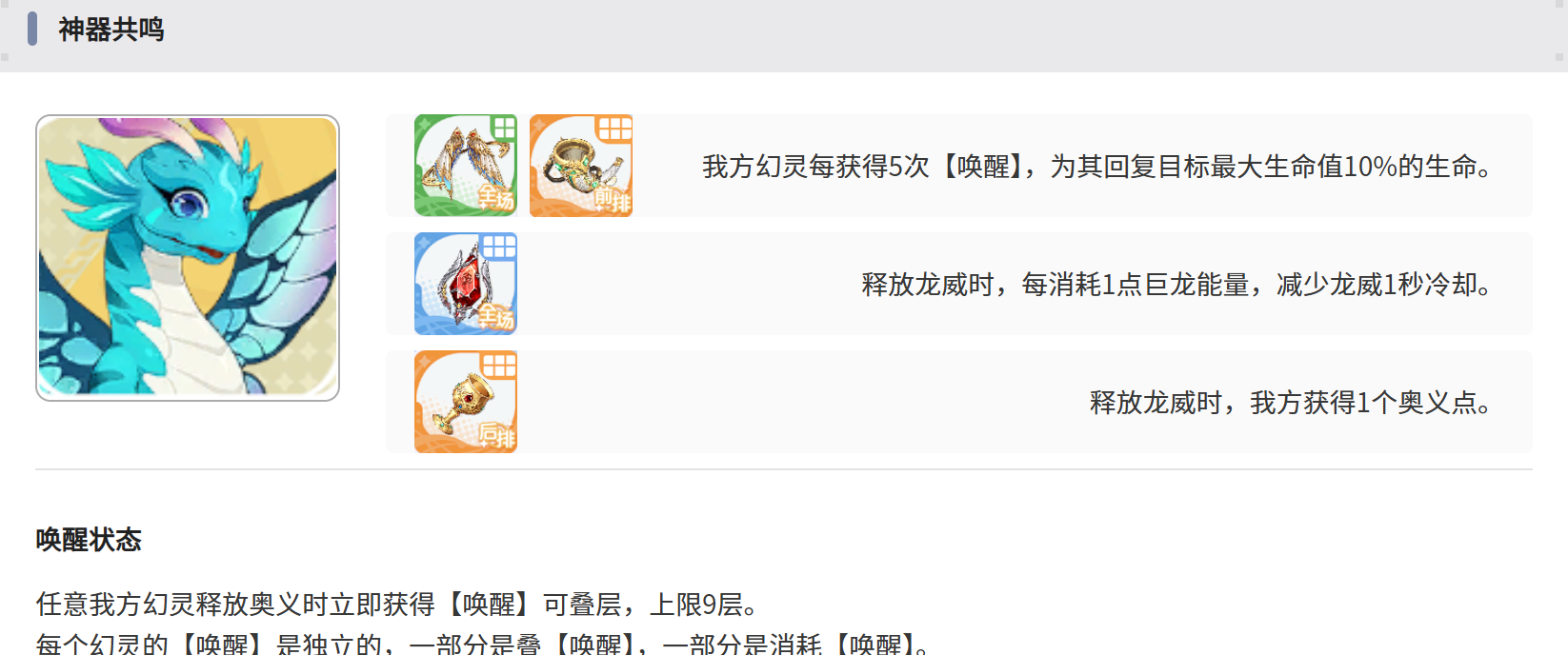Choose the golden goblet artifact icon
Screen dimensions: 1568x655
click(466, 402)
